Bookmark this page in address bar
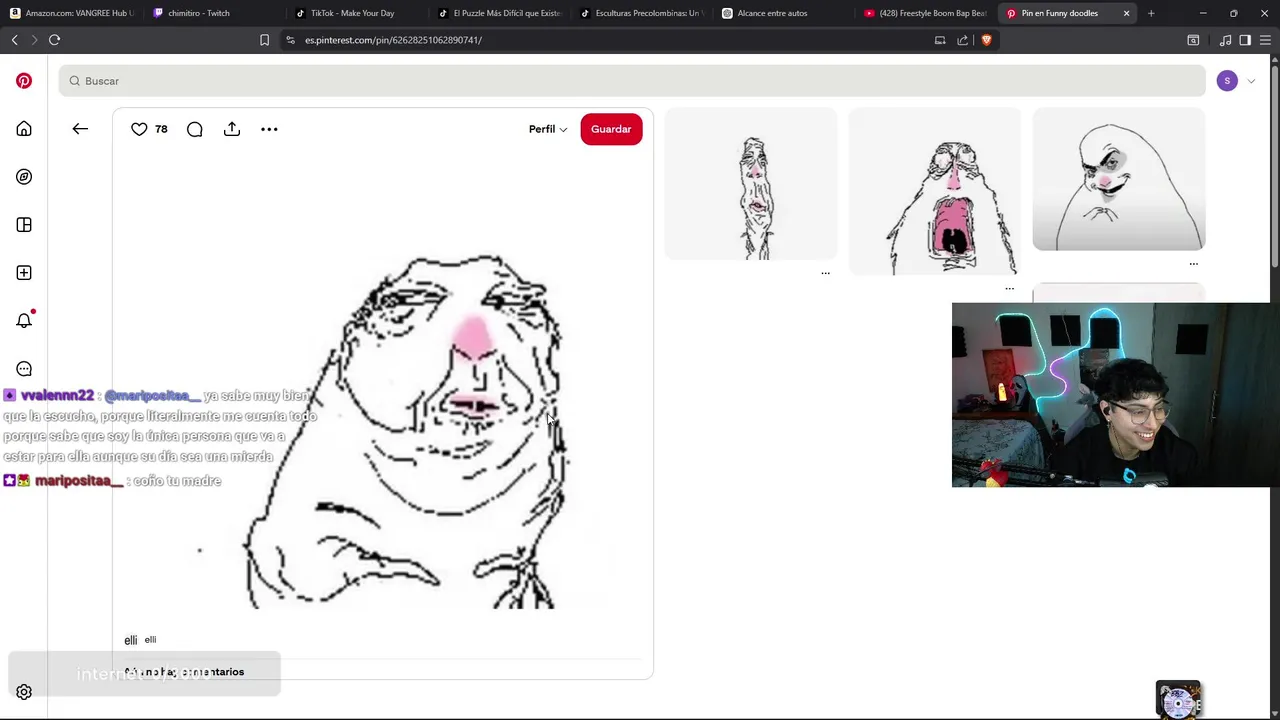The width and height of the screenshot is (1280, 720). tap(264, 40)
